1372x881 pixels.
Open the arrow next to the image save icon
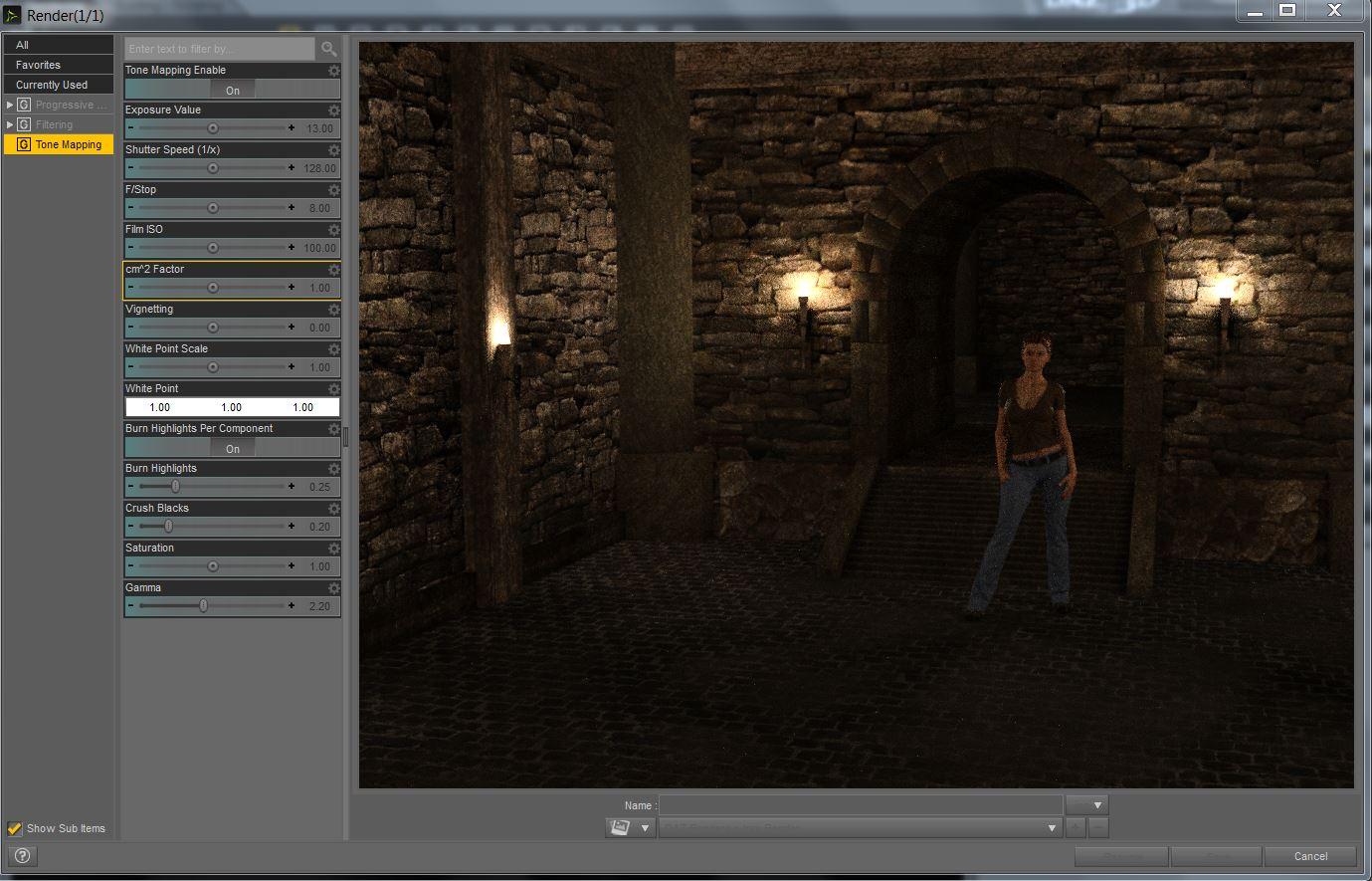pyautogui.click(x=645, y=827)
